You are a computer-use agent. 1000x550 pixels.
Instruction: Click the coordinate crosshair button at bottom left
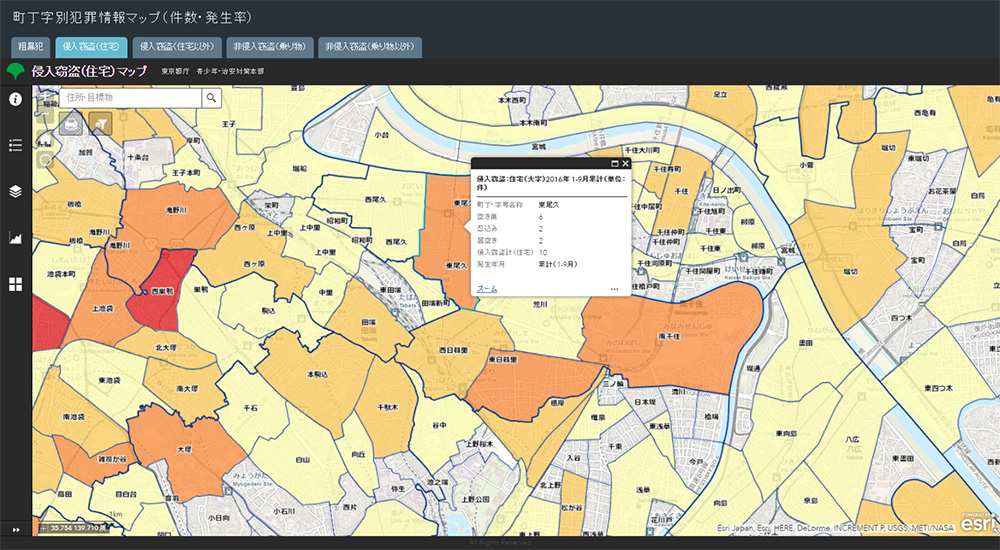43,527
